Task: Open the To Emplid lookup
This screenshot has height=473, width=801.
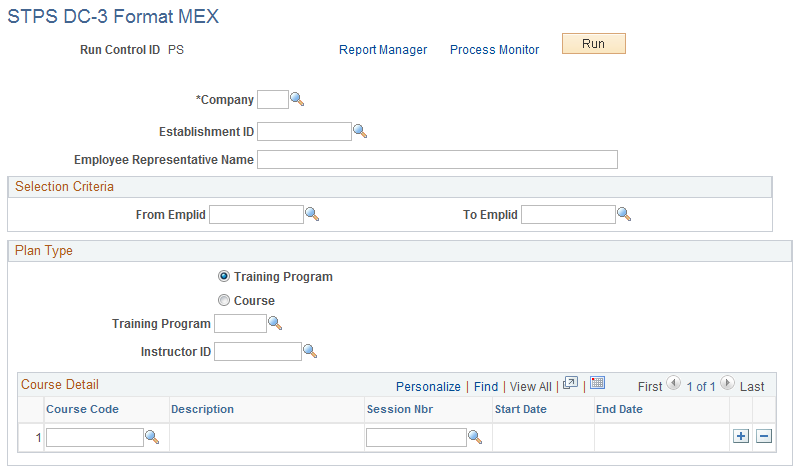Action: (624, 214)
